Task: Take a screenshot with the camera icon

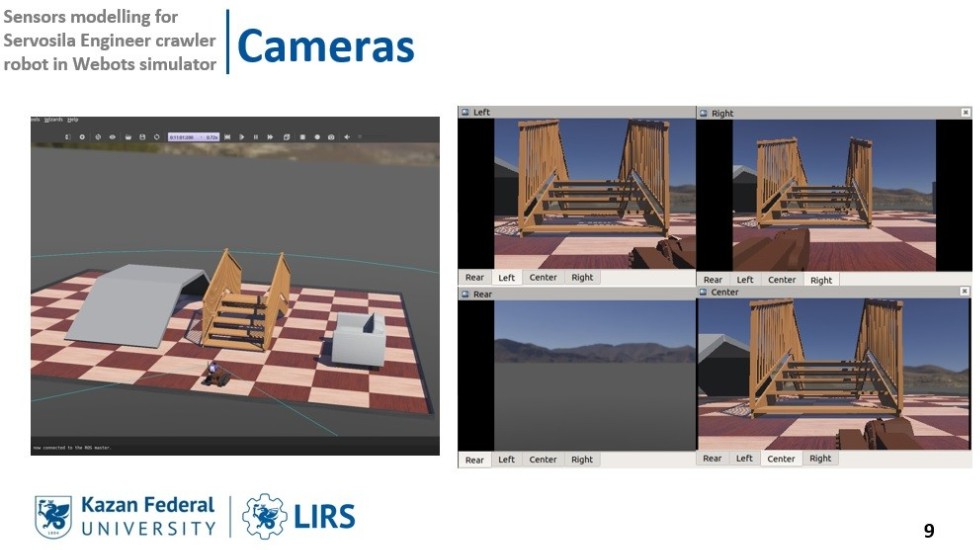Action: click(331, 136)
